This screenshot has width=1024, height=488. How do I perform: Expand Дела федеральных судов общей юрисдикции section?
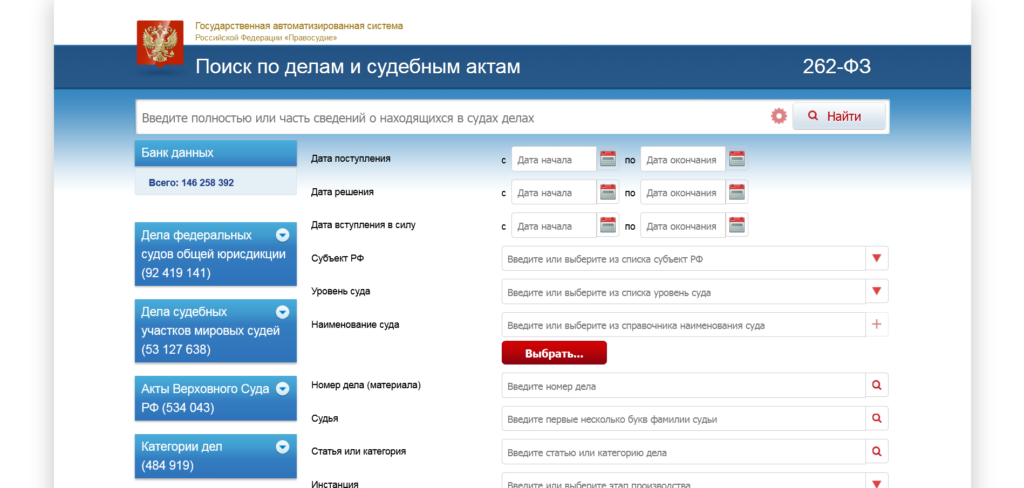point(282,235)
